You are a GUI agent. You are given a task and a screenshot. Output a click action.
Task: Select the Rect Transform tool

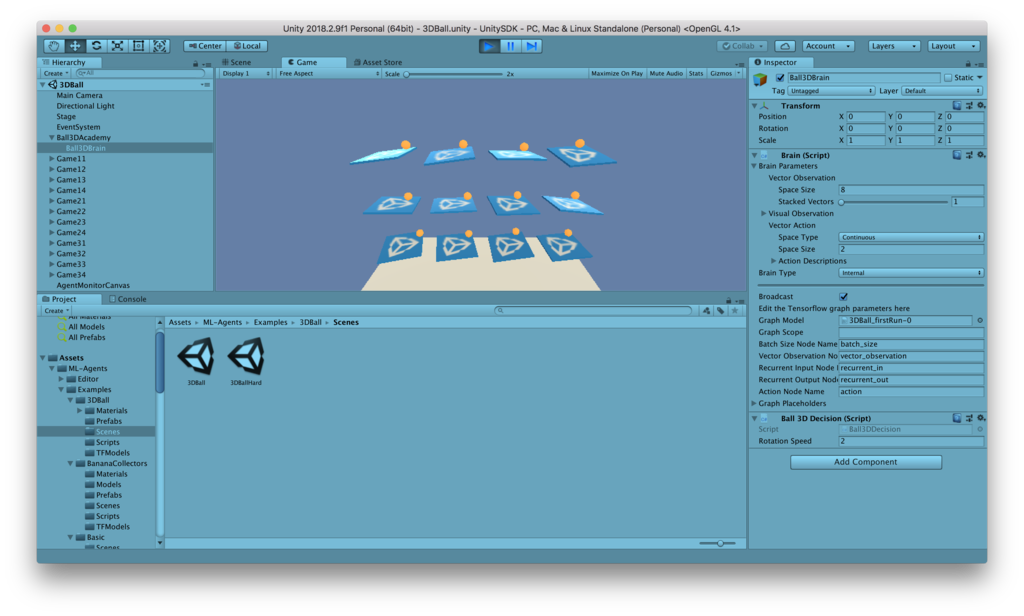pyautogui.click(x=138, y=46)
